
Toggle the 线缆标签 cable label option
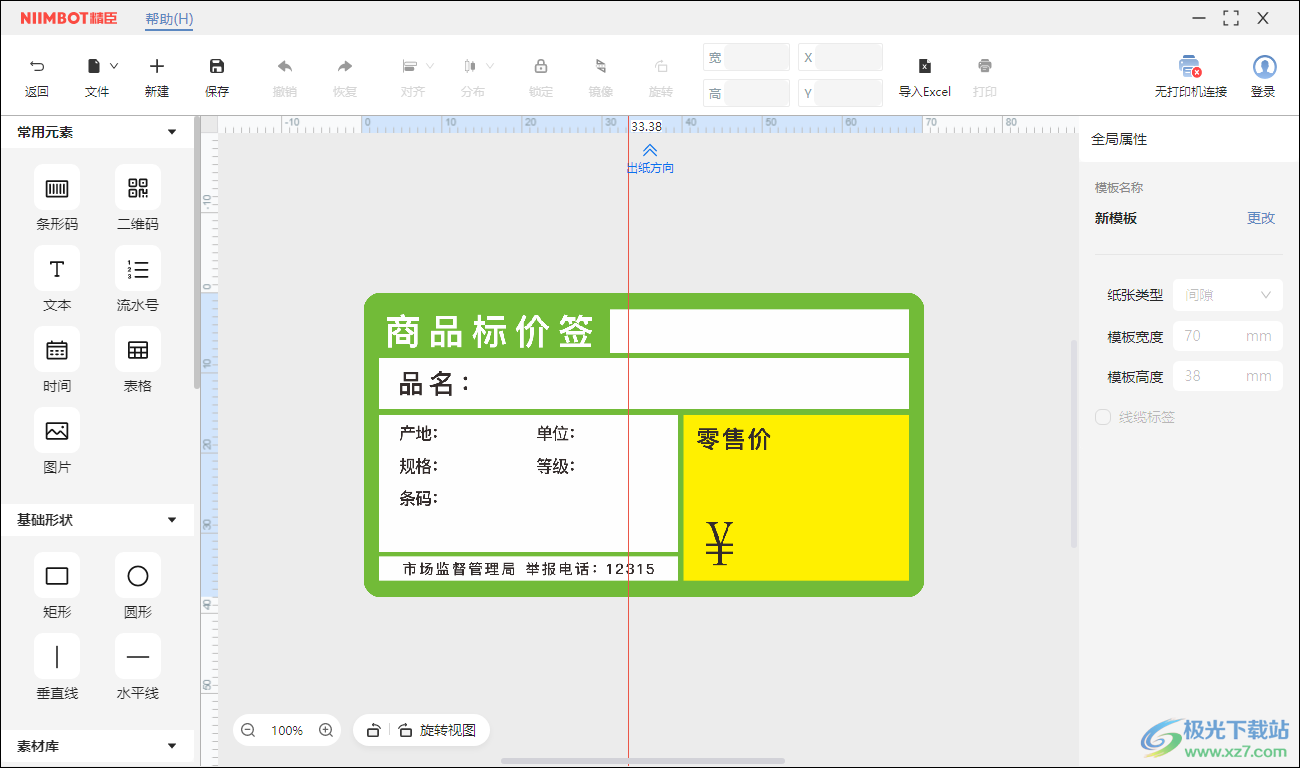(x=1103, y=417)
